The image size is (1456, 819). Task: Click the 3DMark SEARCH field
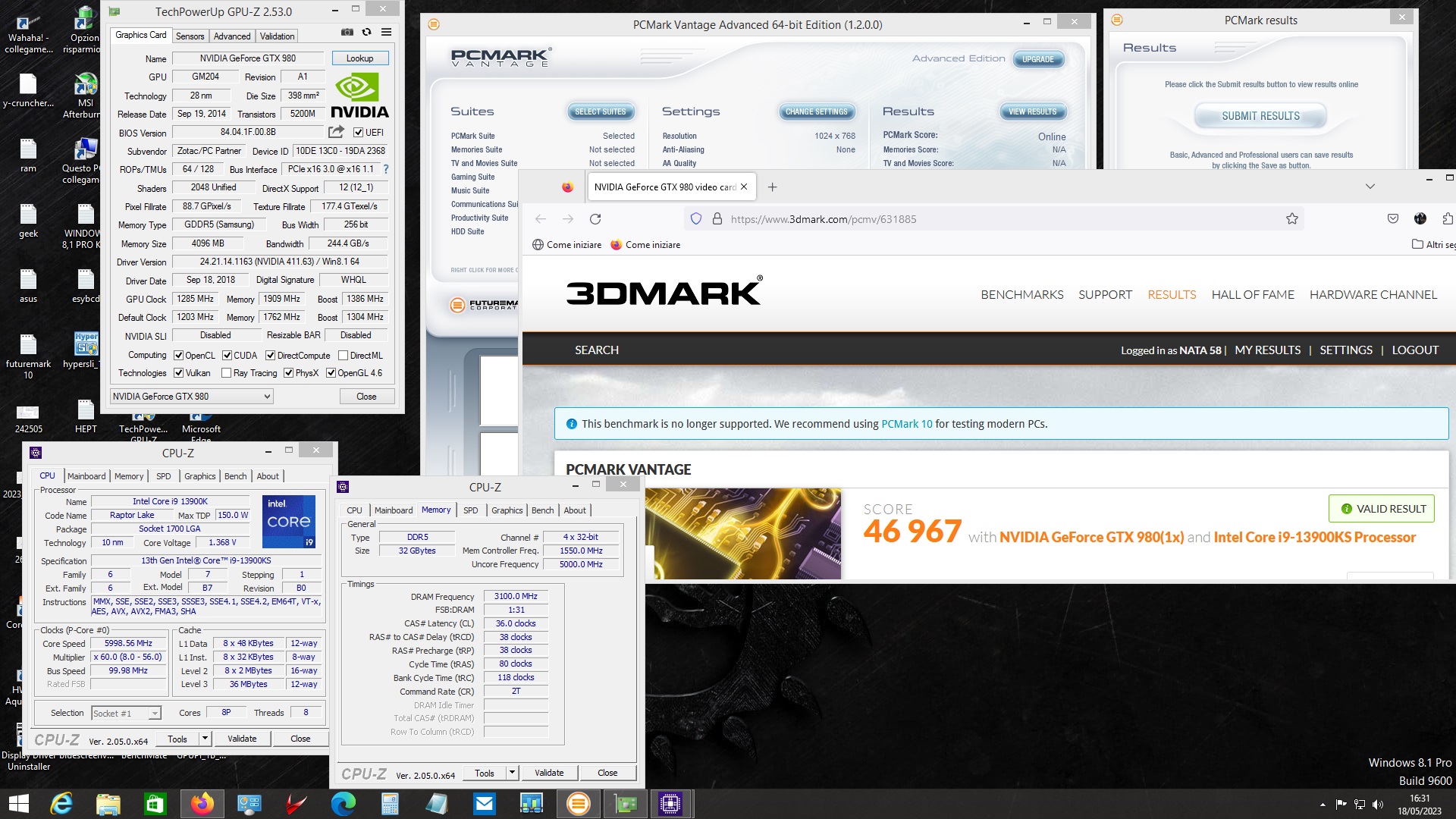point(597,350)
